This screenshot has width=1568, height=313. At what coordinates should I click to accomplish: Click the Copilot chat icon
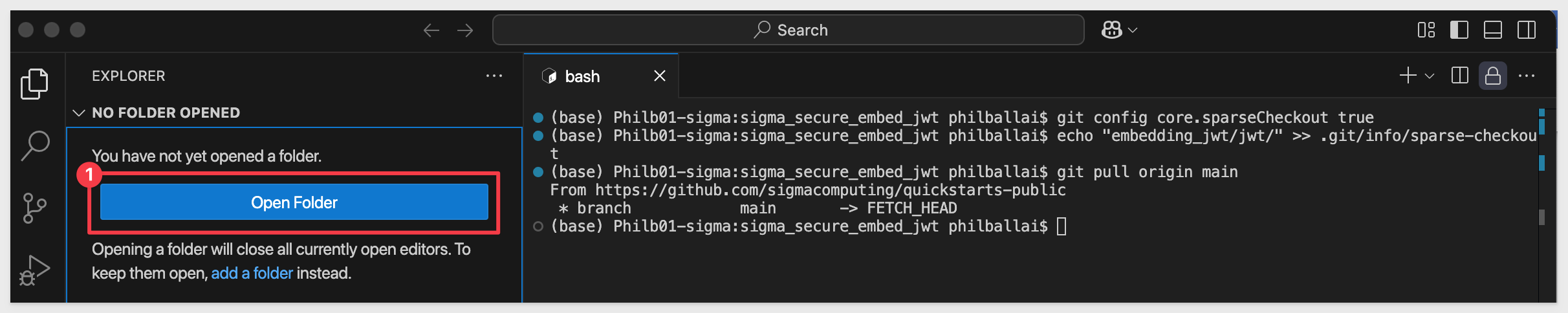coord(1111,30)
